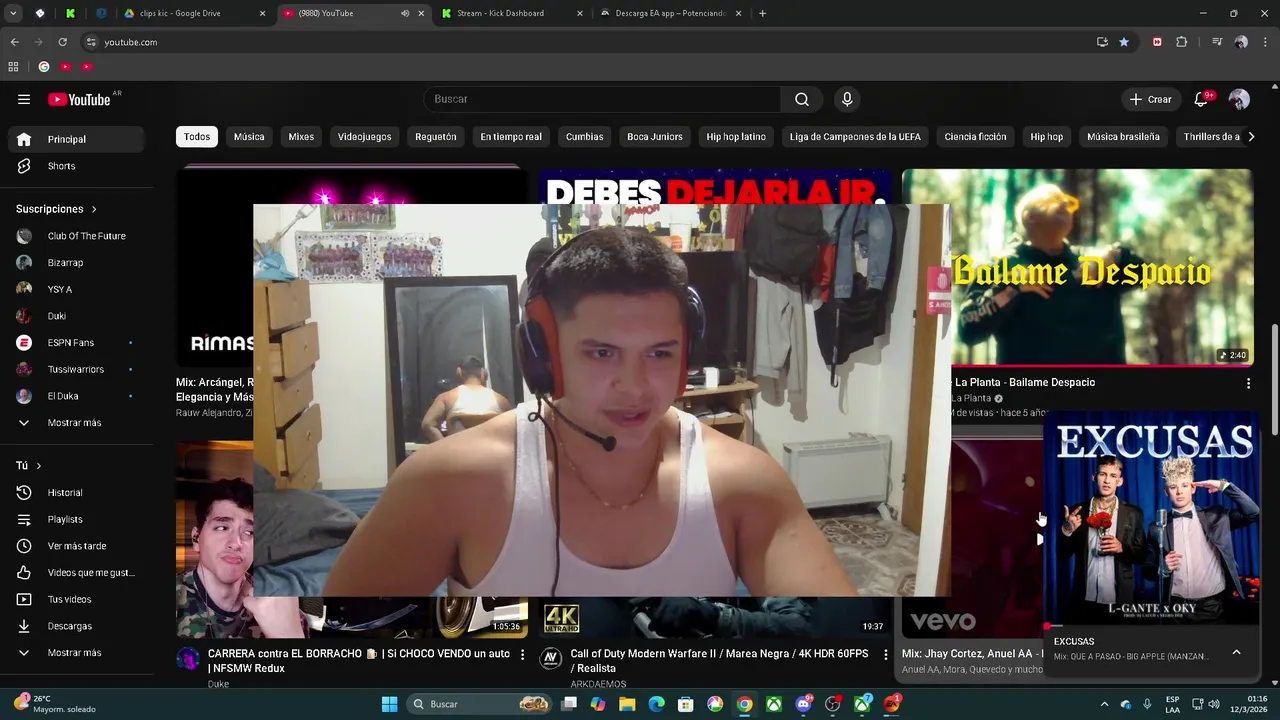Open the notifications bell
Image resolution: width=1280 pixels, height=720 pixels.
pyautogui.click(x=1201, y=99)
